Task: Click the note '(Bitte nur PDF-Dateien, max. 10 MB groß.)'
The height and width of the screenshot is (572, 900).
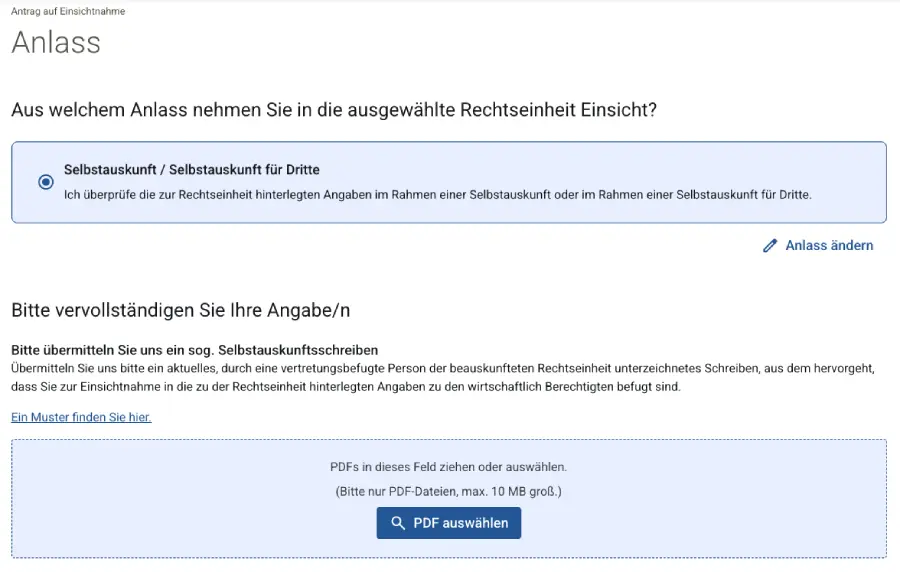Action: 448,492
